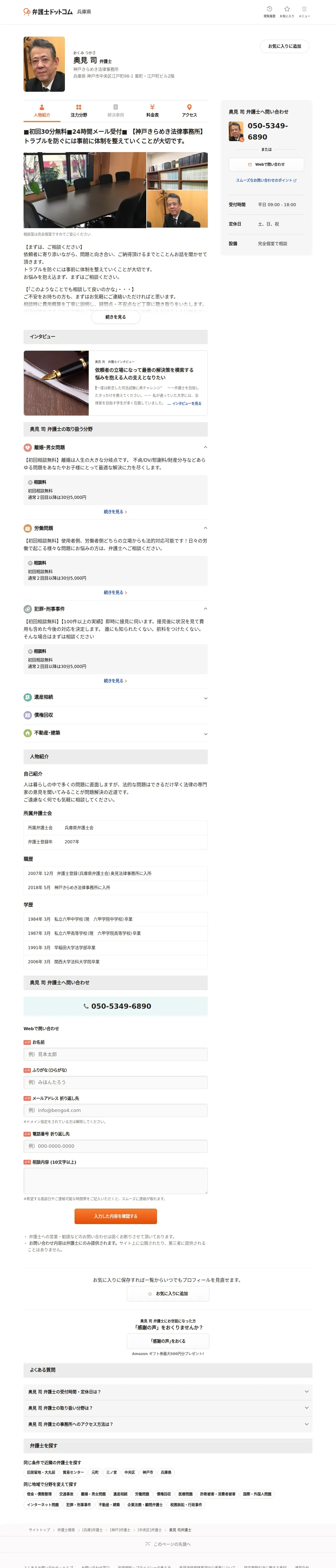Select the 三ノ宮 tag

coord(111,1472)
